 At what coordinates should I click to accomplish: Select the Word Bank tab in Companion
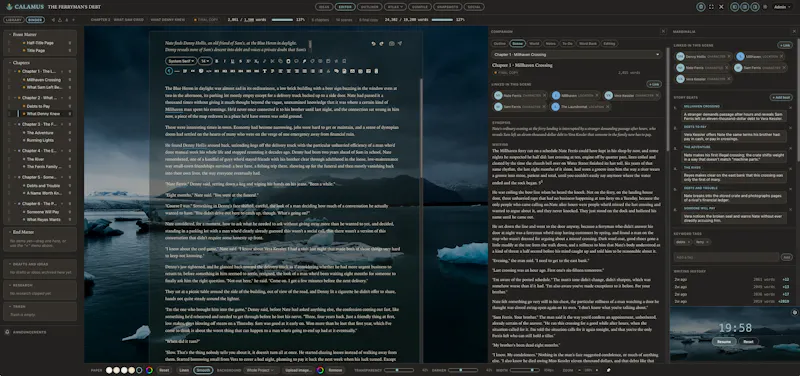point(588,44)
